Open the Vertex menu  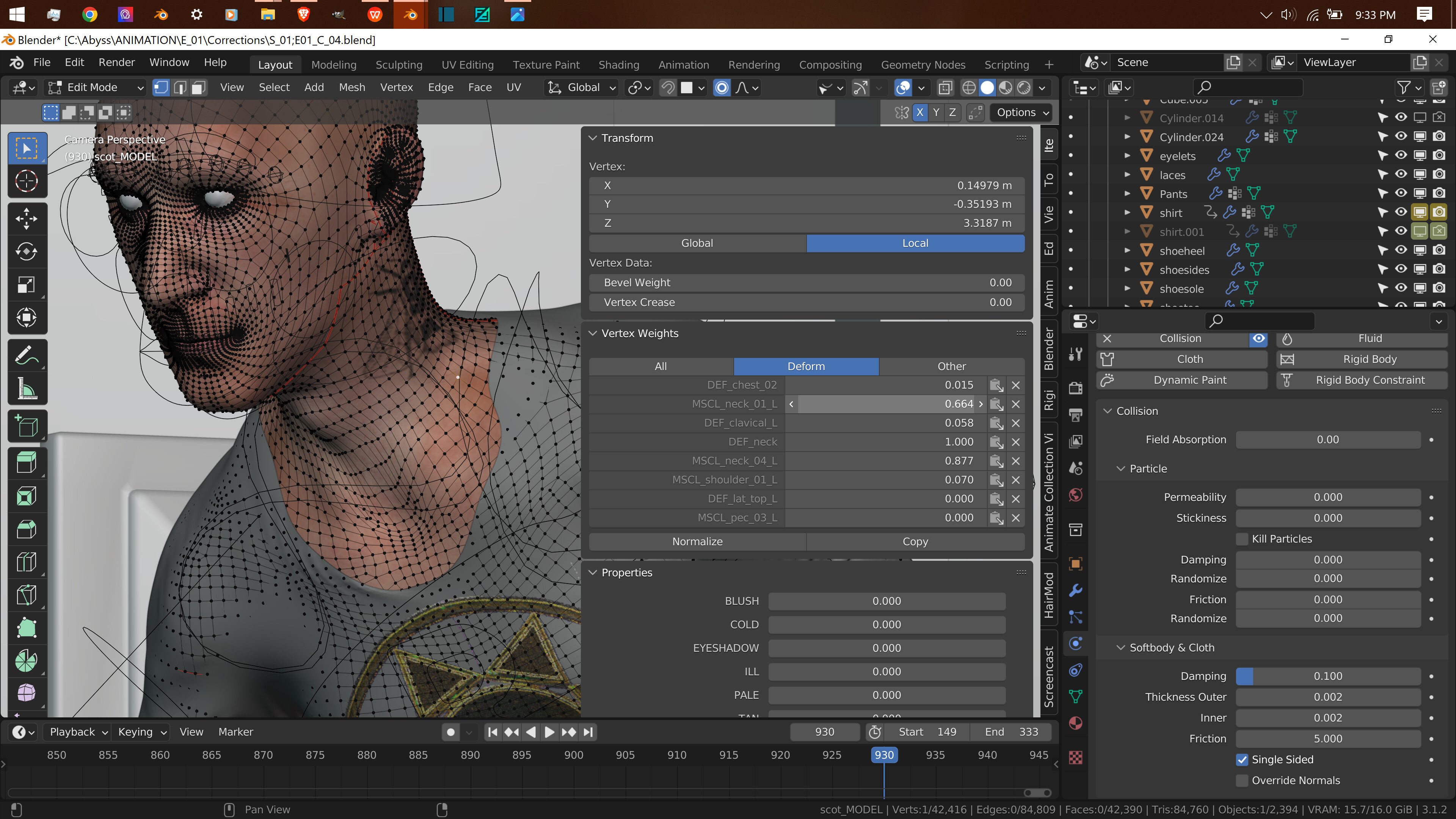396,88
